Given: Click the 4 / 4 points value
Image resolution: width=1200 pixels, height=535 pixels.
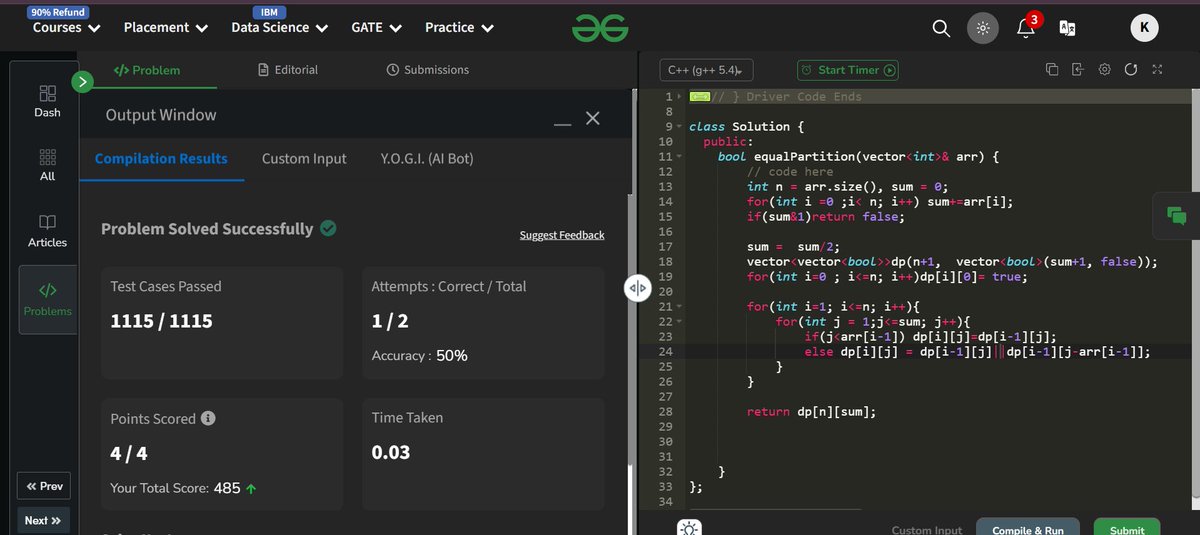Looking at the screenshot, I should click(129, 453).
